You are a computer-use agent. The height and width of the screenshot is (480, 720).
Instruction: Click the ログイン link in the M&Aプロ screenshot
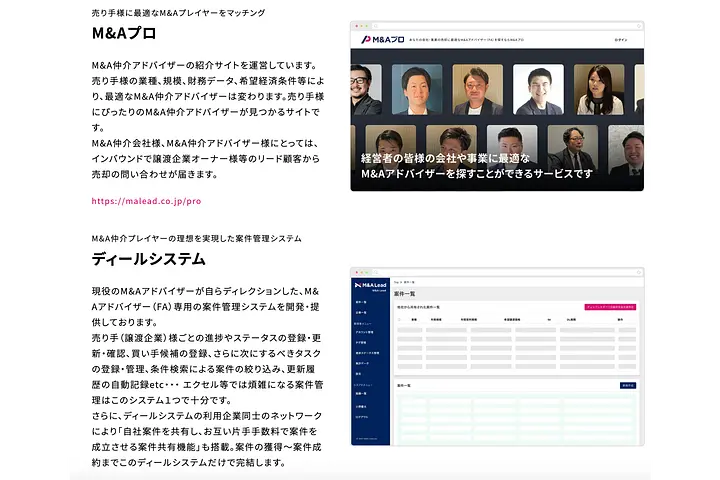click(x=621, y=40)
